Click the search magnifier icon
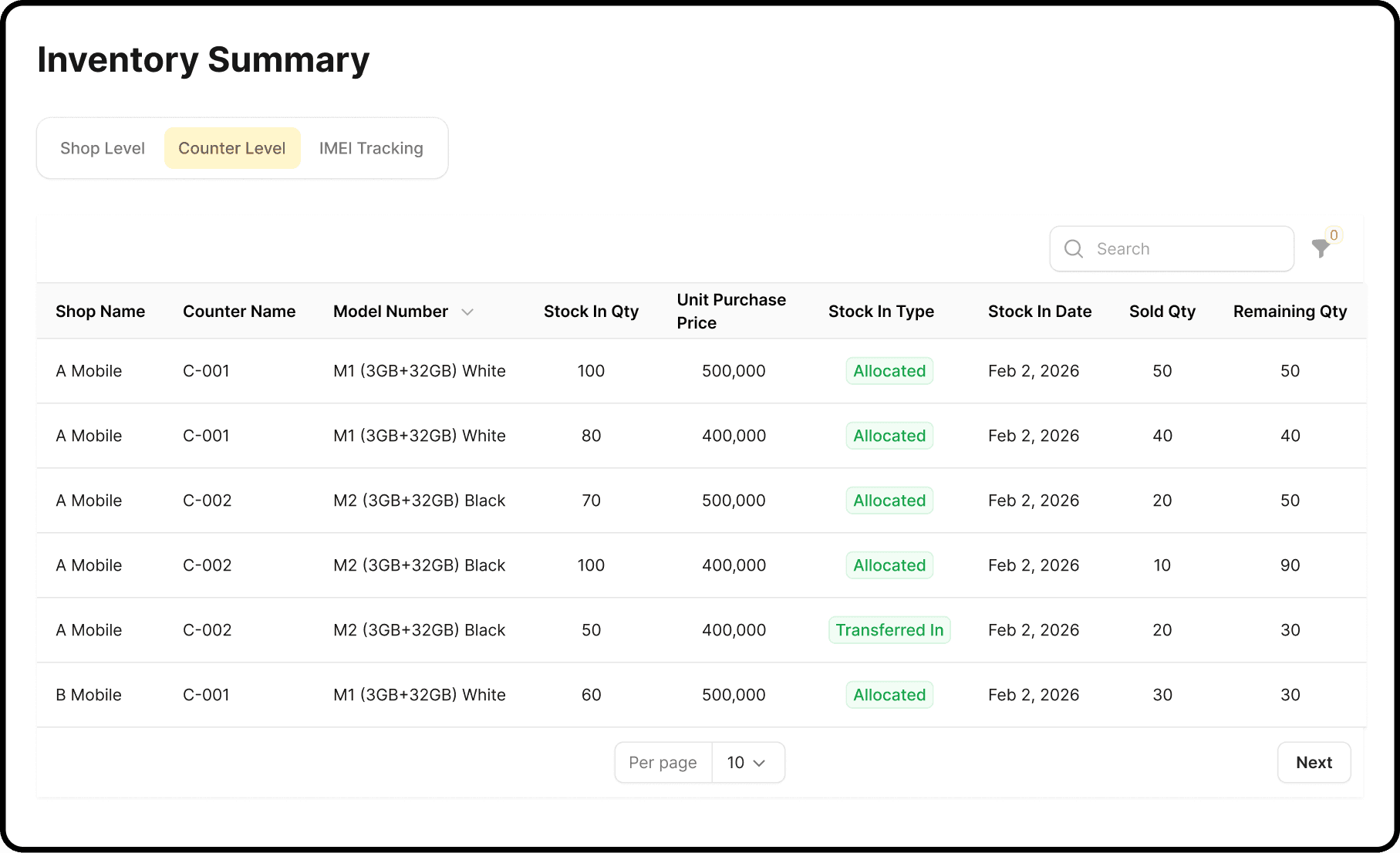1400x853 pixels. pos(1073,248)
